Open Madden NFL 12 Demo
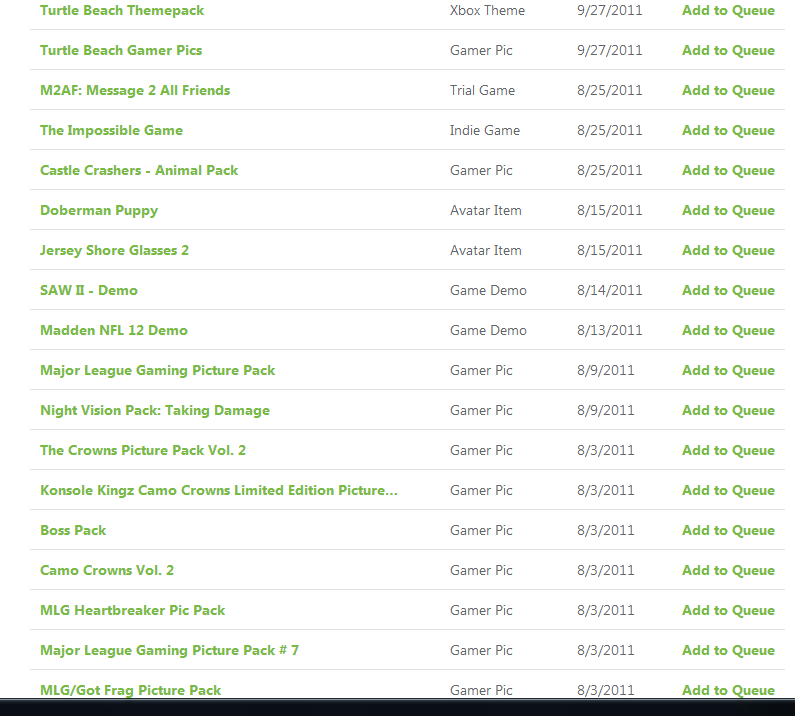Viewport: 795px width, 716px height. (114, 331)
